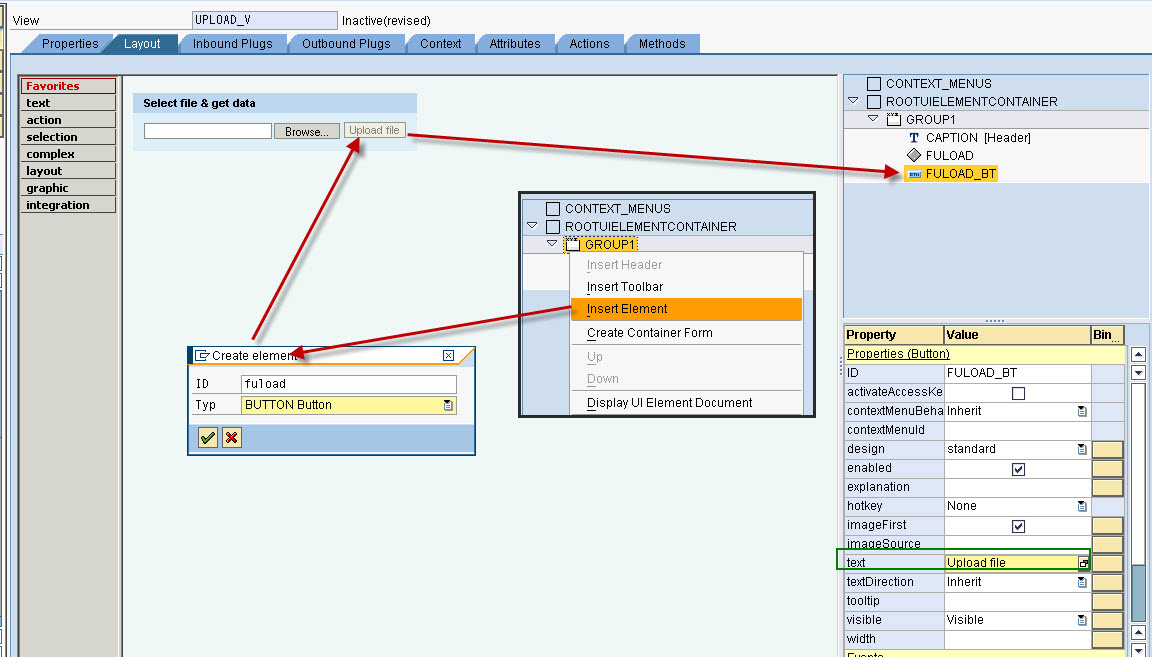Viewport: 1152px width, 657px height.
Task: Uncheck the imageFirst property checkbox
Action: 1017,524
